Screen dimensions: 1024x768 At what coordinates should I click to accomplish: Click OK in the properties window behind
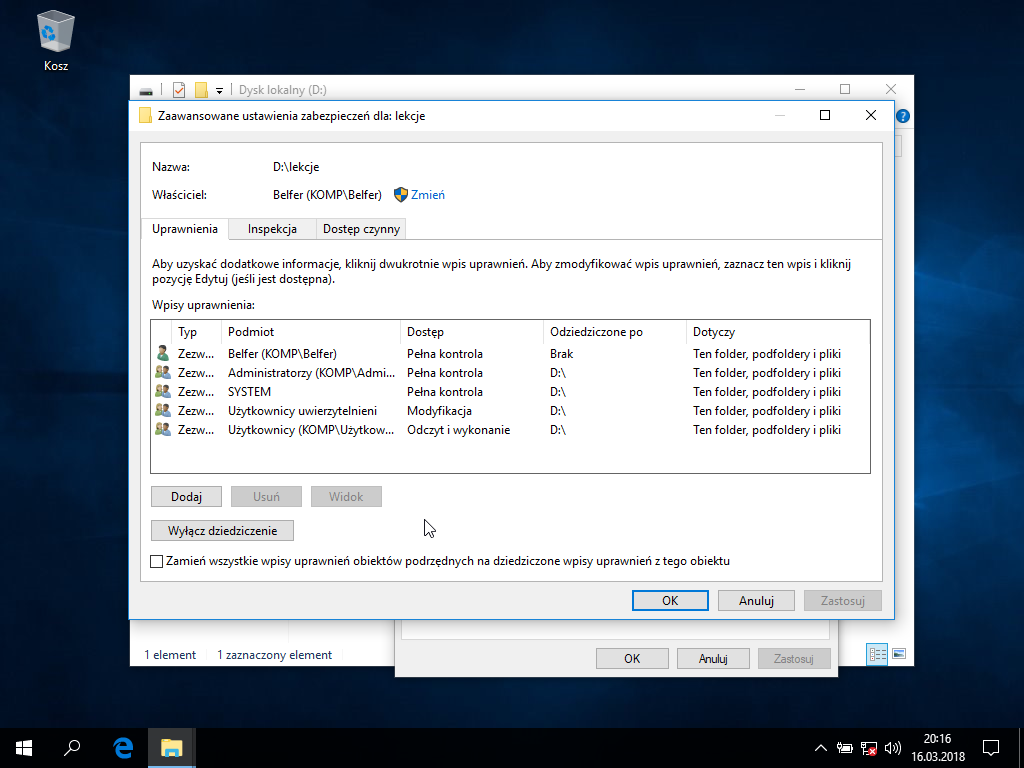632,658
